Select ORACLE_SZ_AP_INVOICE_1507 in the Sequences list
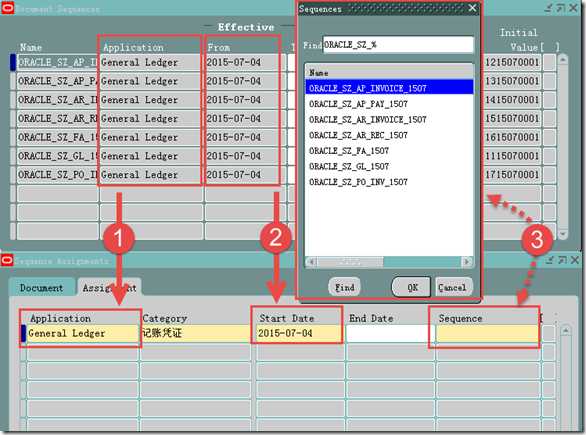Viewport: 586px width, 435px height. (x=389, y=88)
